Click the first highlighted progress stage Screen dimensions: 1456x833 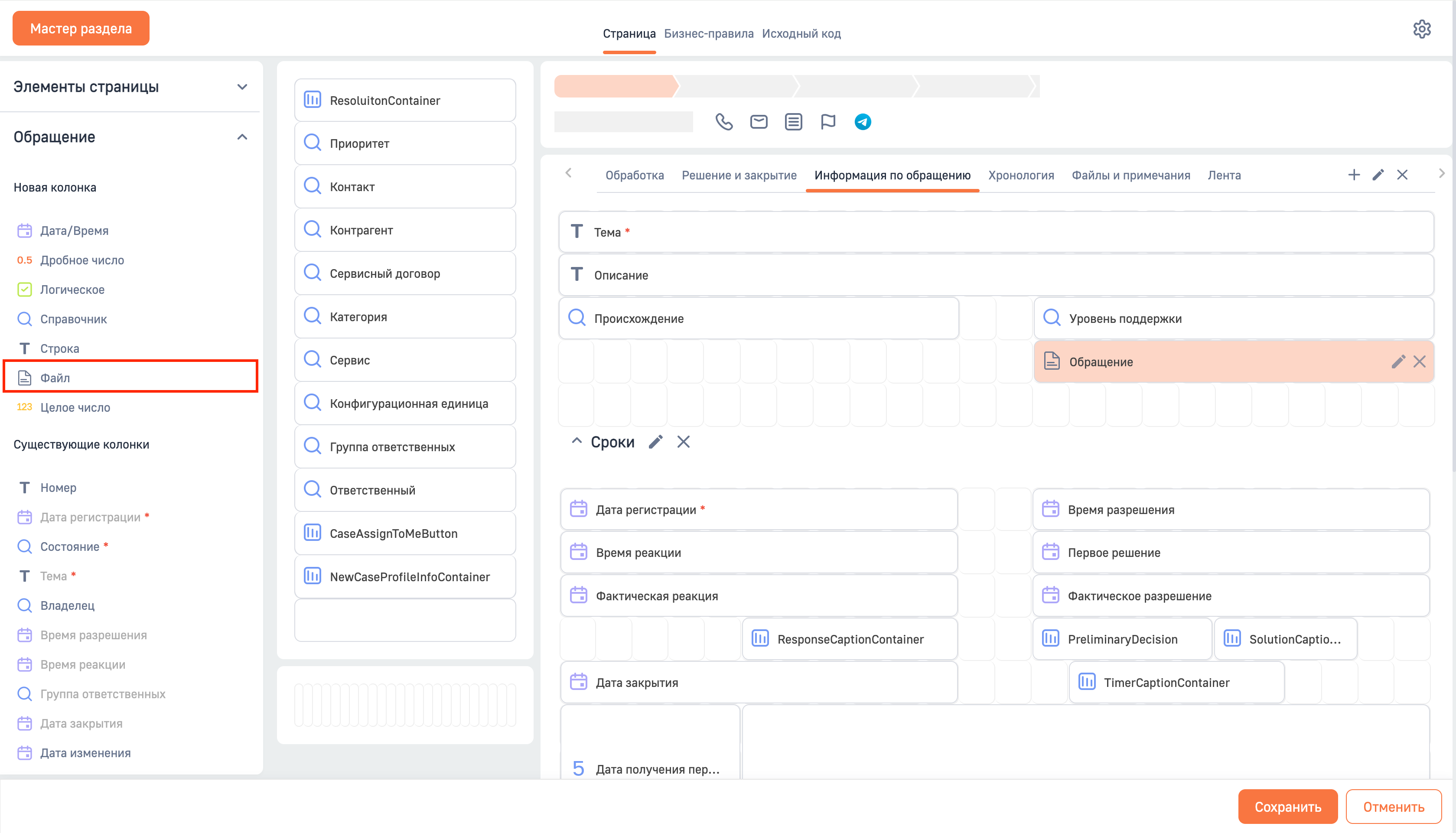[x=615, y=86]
